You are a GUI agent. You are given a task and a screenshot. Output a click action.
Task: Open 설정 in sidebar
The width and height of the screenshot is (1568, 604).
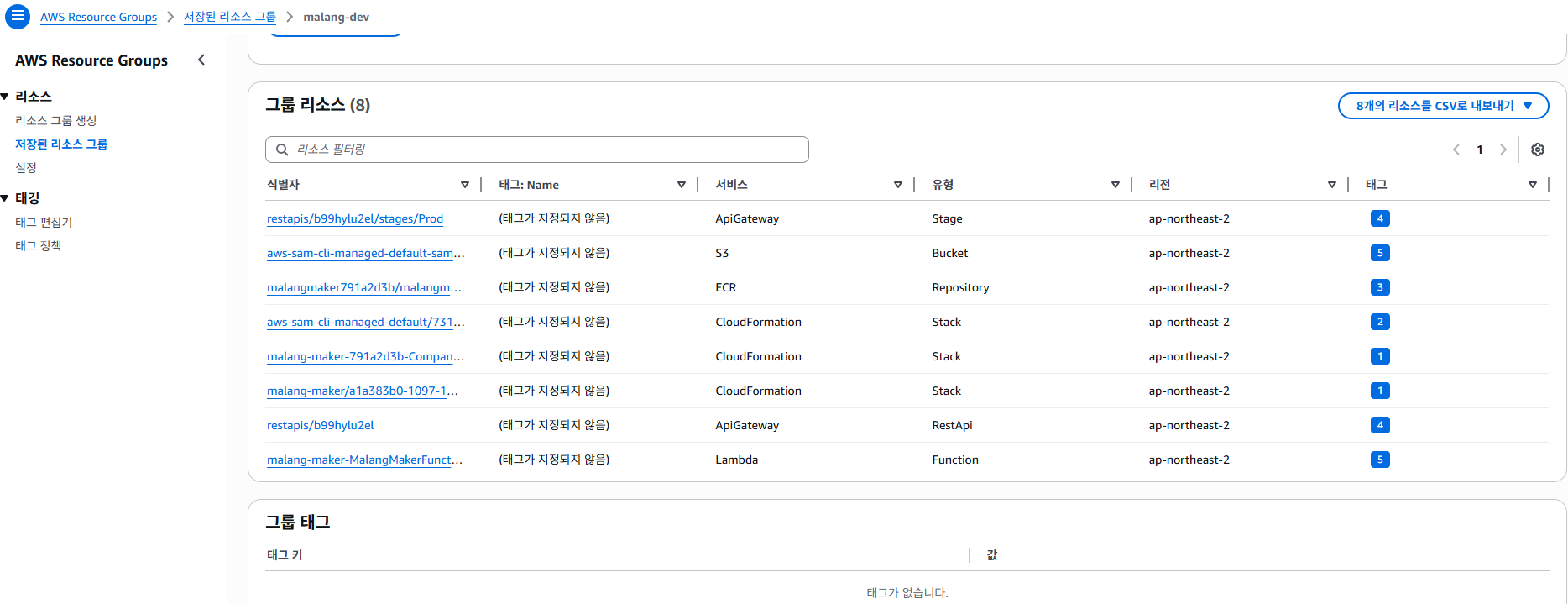pyautogui.click(x=26, y=168)
